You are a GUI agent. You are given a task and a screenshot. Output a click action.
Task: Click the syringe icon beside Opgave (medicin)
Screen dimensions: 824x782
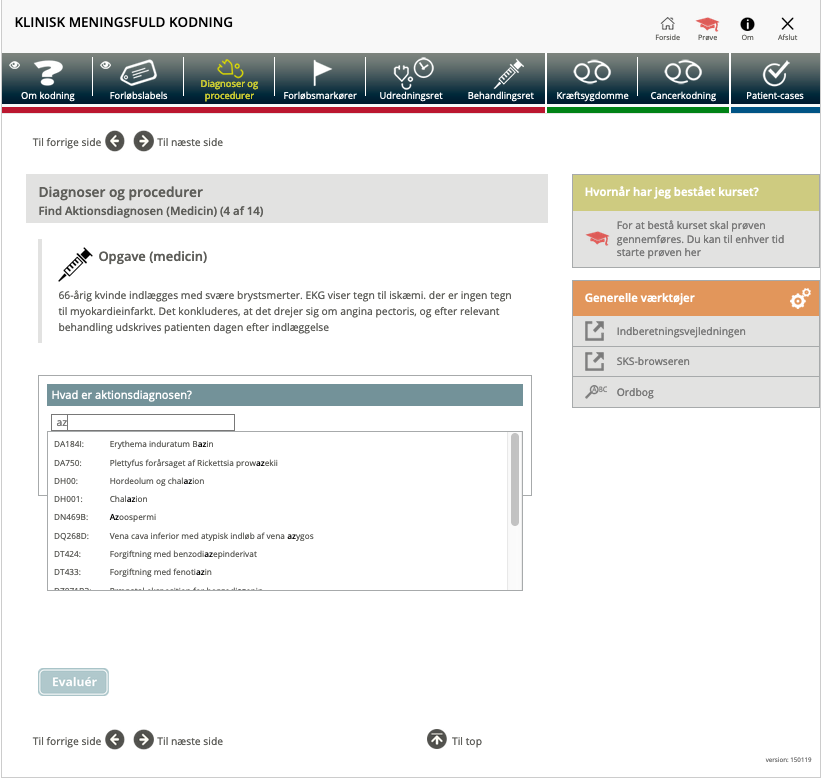75,264
